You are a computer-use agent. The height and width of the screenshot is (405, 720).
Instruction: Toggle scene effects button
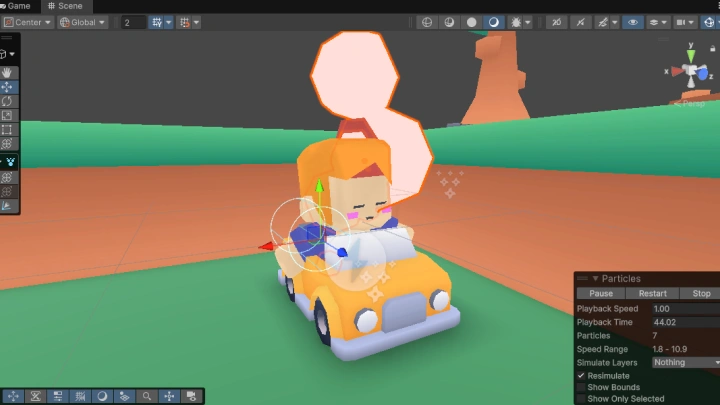click(602, 22)
